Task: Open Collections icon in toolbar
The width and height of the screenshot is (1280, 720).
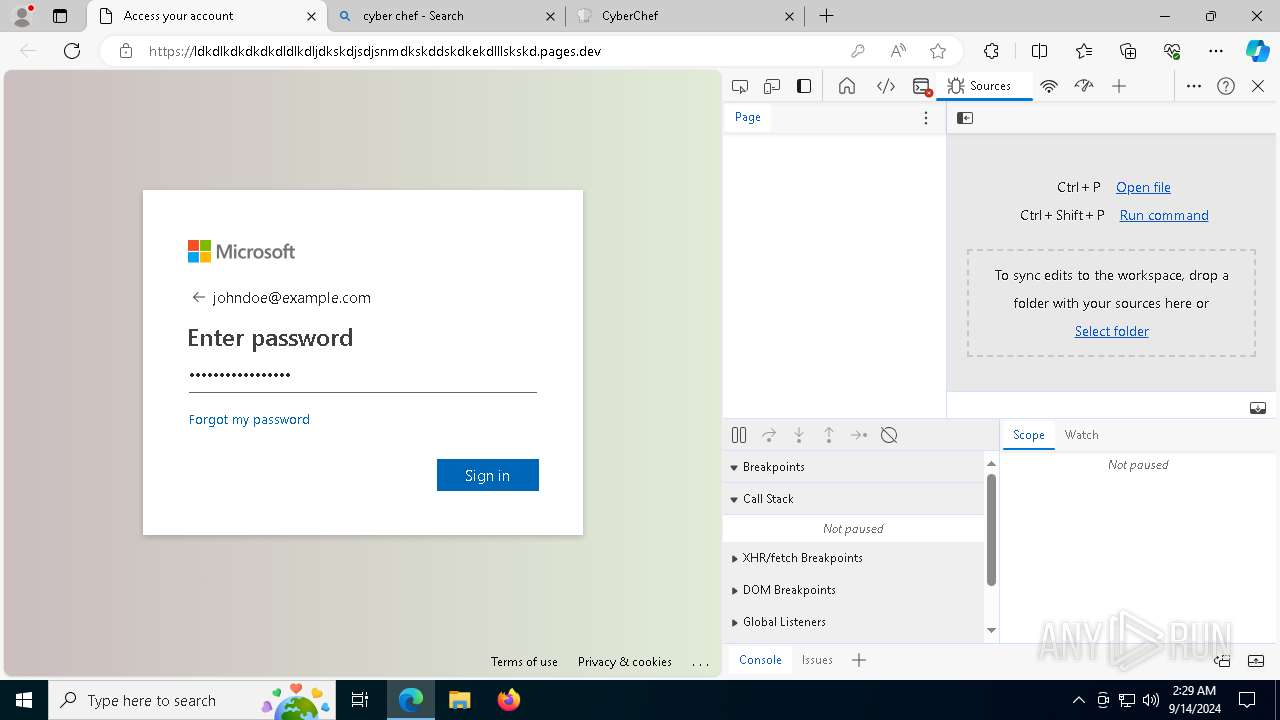Action: click(x=1128, y=51)
